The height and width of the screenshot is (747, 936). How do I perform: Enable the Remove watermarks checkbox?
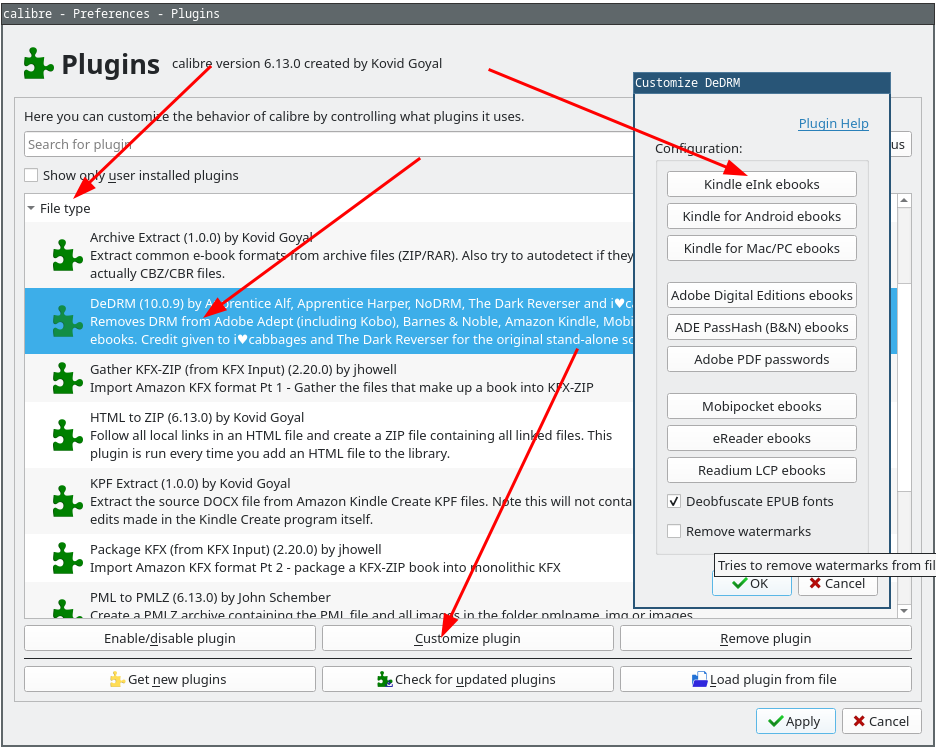pyautogui.click(x=674, y=531)
